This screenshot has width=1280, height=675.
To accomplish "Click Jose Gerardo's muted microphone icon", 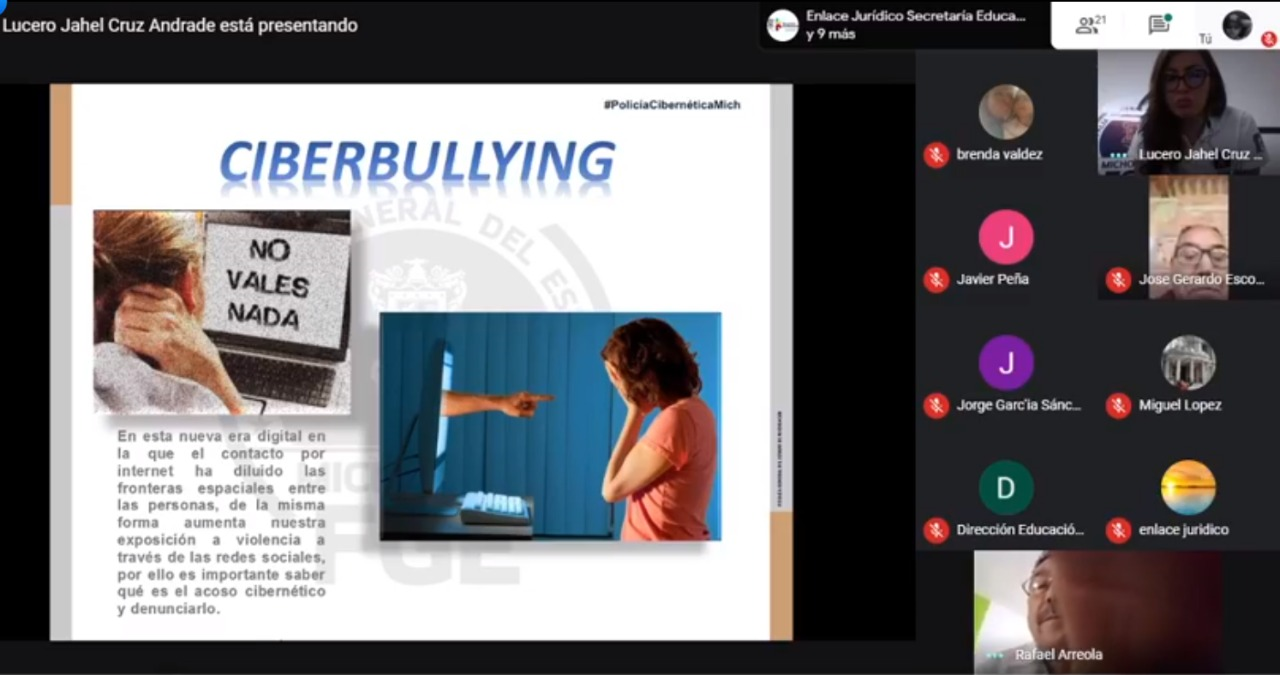I will (1118, 280).
